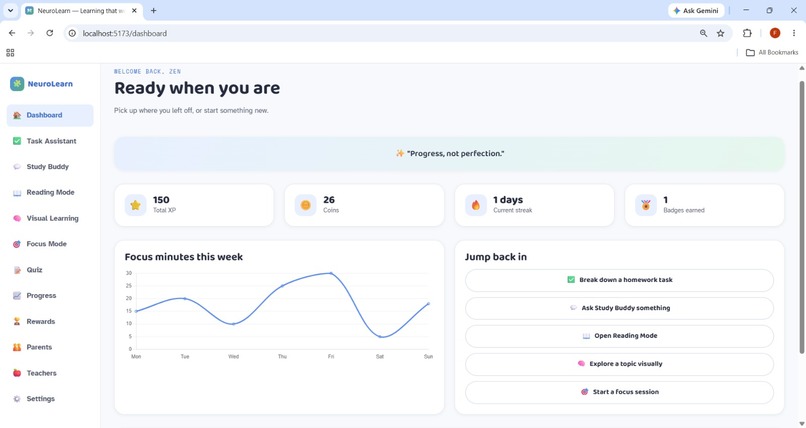
Task: Click the Teachers apple icon in sidebar
Action: pos(17,373)
